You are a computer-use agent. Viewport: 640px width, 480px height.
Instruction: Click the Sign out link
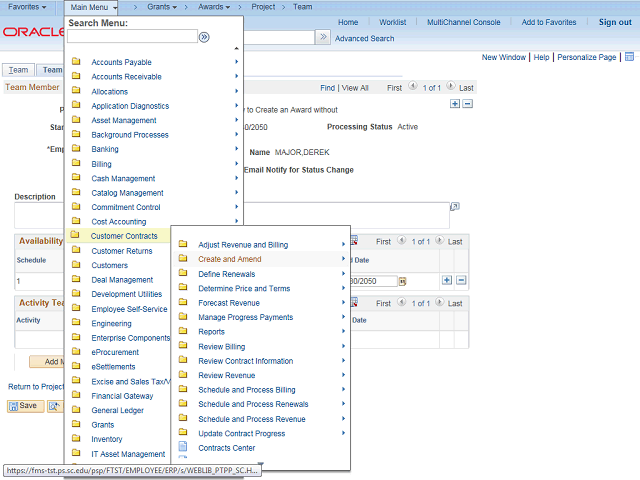(615, 22)
